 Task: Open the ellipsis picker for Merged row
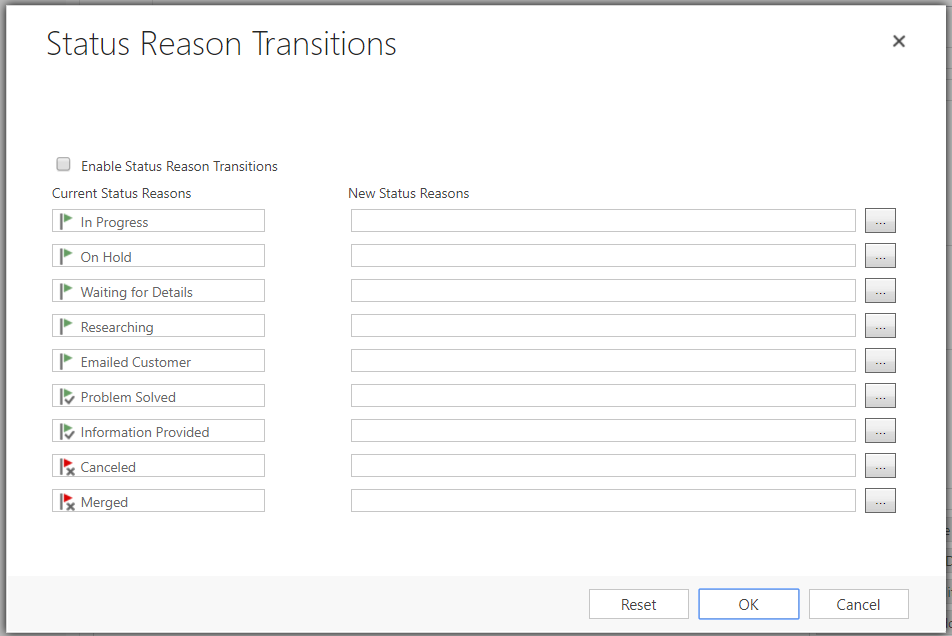[879, 501]
